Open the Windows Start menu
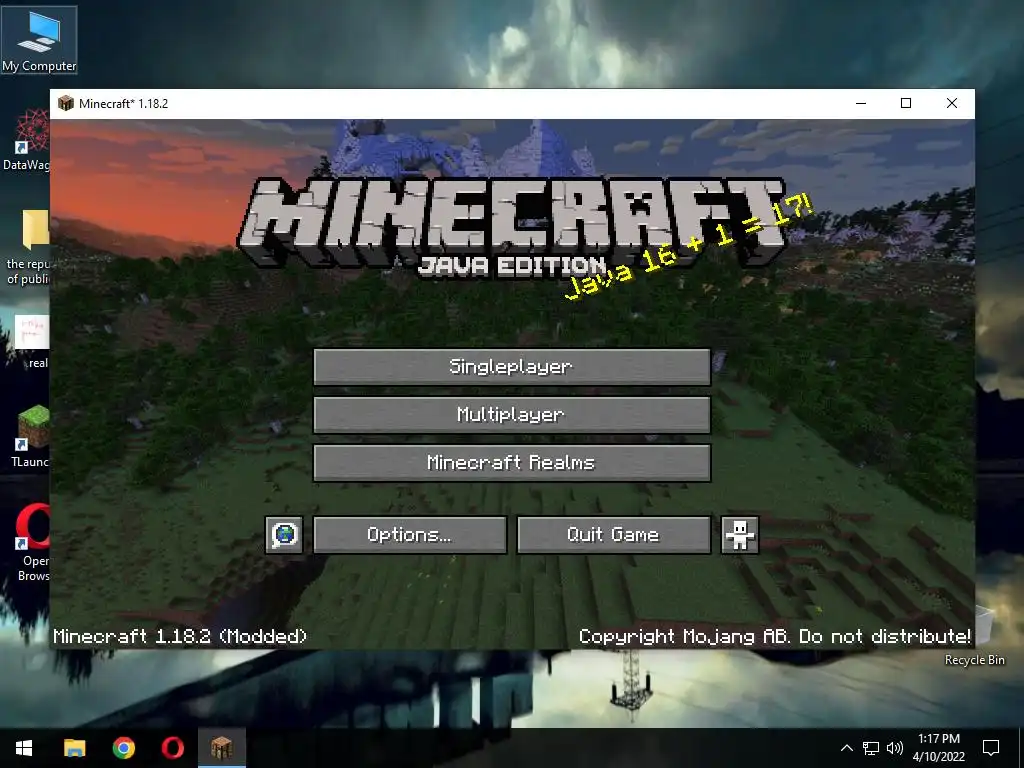The height and width of the screenshot is (768, 1024). (x=24, y=748)
